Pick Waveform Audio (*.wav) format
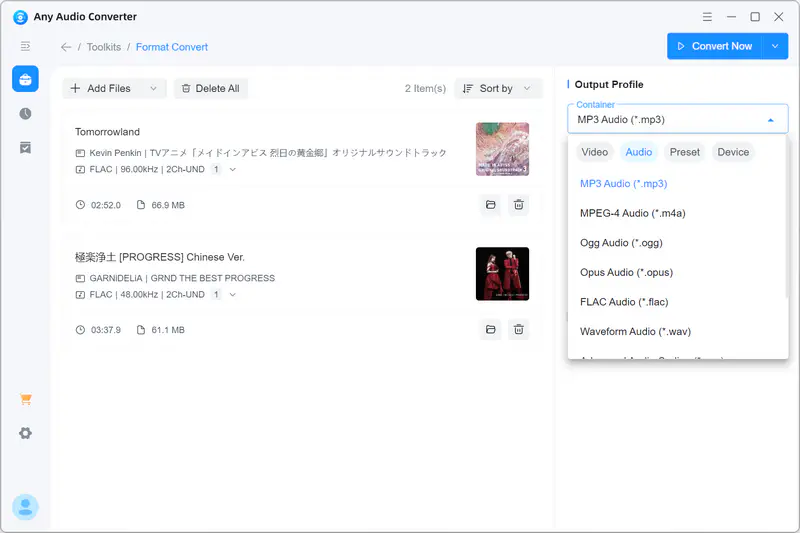This screenshot has width=800, height=533. coord(678,332)
